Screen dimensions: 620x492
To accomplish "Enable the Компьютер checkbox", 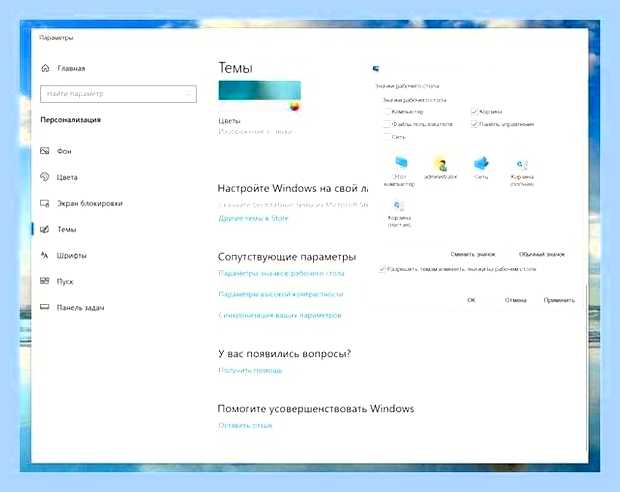I will (x=388, y=112).
